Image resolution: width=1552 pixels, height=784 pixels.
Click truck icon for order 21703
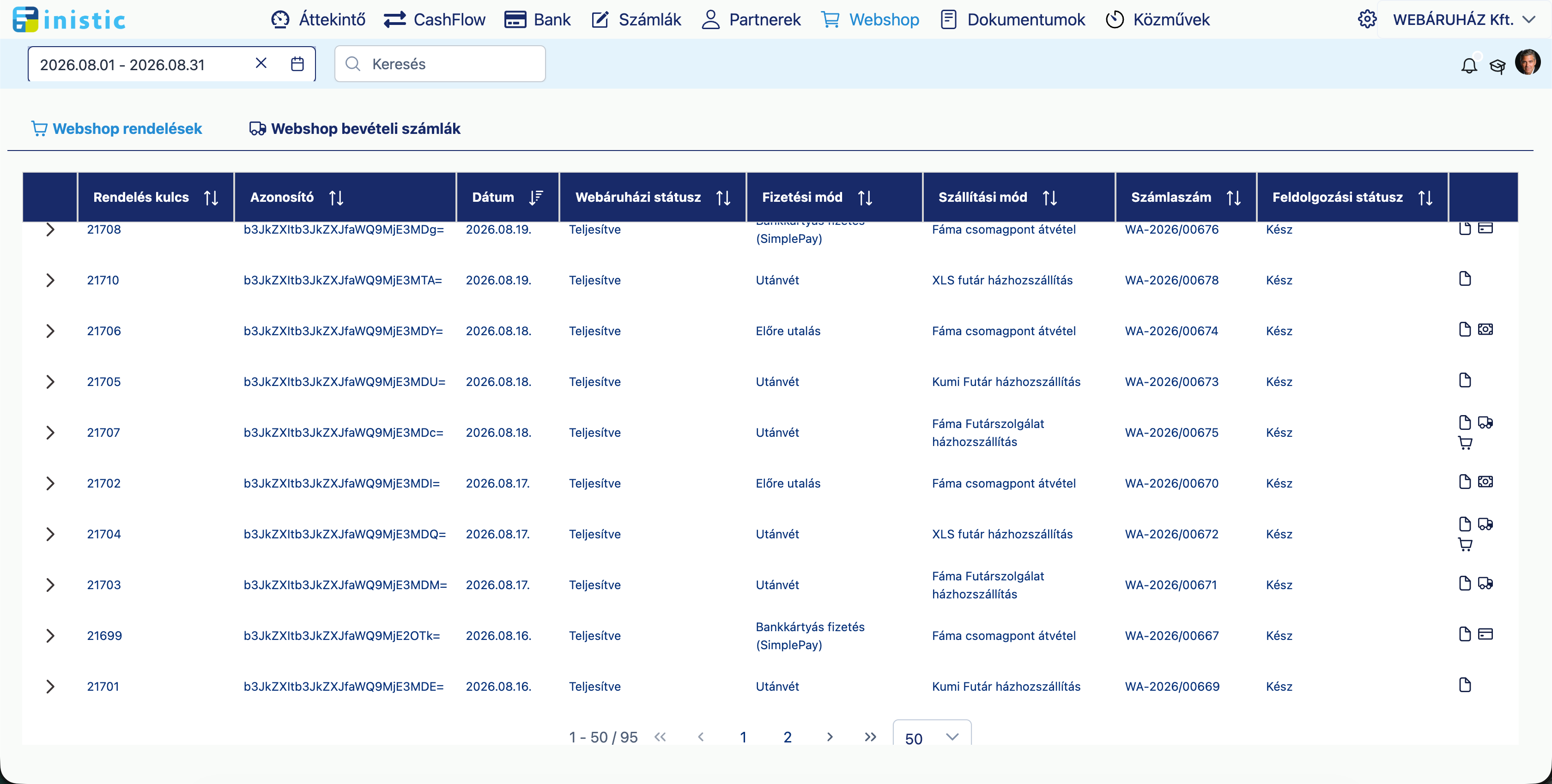coord(1485,583)
